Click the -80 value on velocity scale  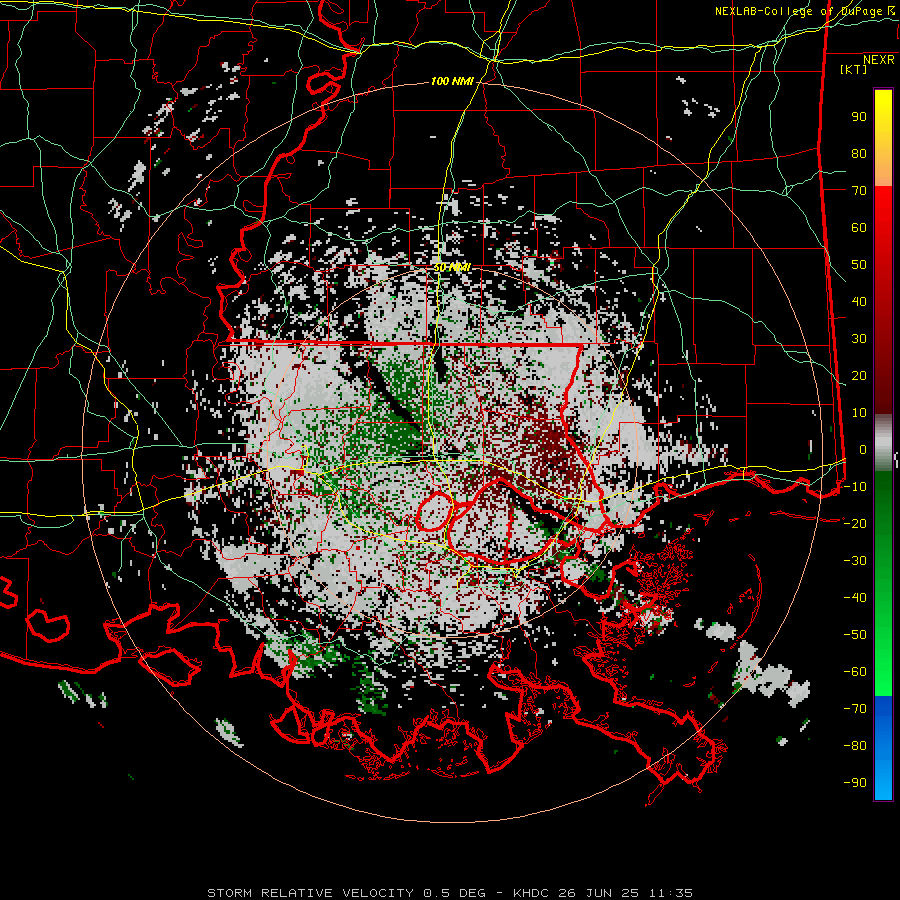point(855,746)
